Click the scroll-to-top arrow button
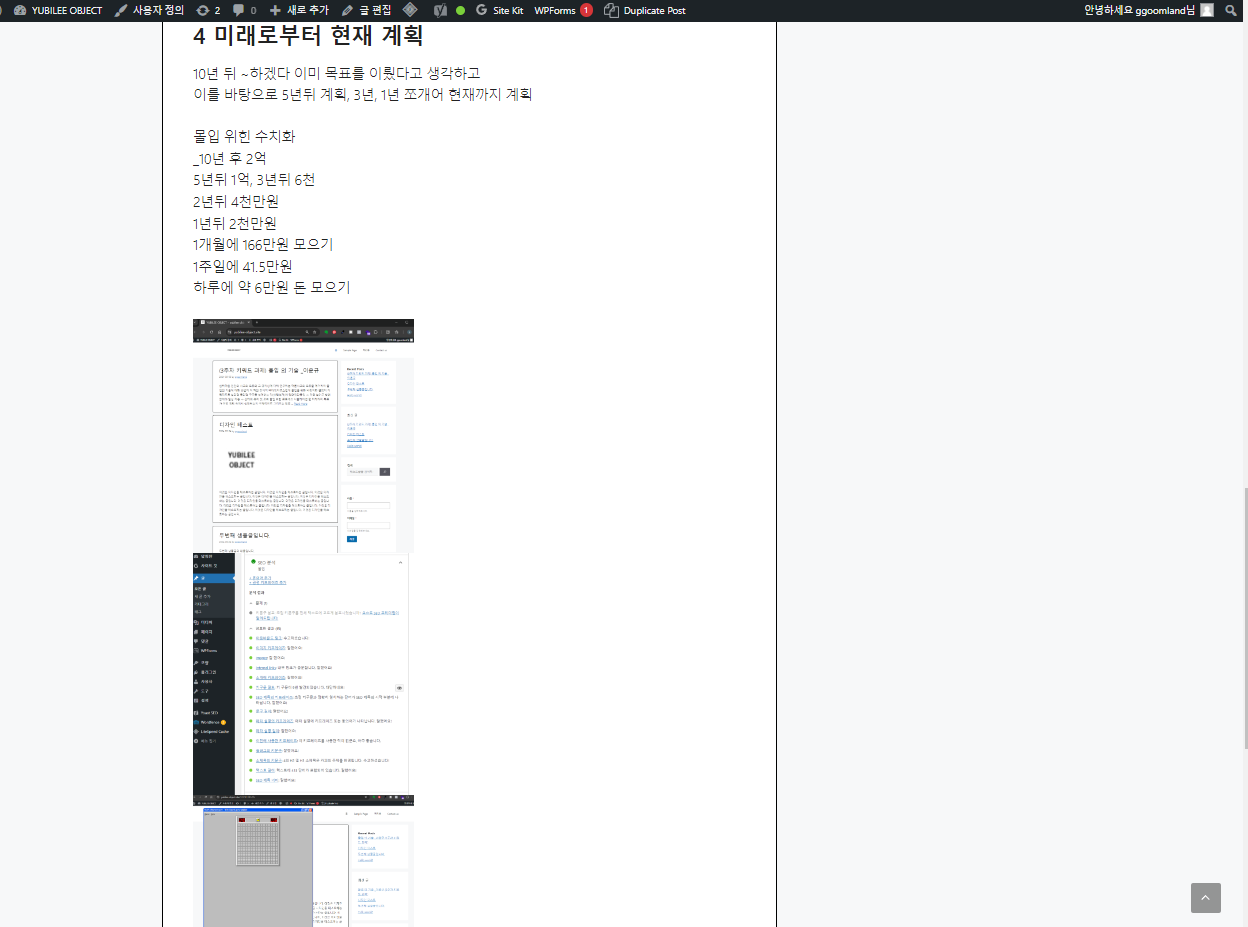 tap(1206, 898)
